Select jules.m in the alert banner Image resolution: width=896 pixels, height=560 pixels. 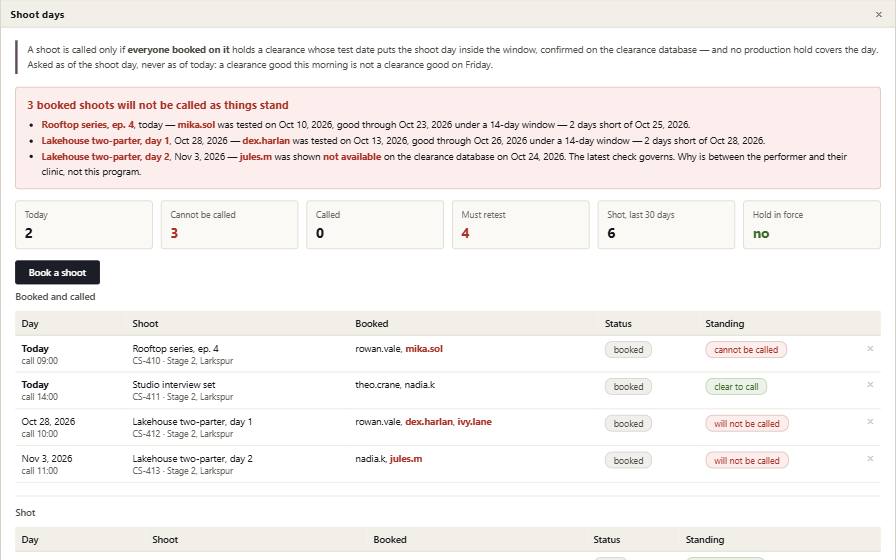coord(255,157)
